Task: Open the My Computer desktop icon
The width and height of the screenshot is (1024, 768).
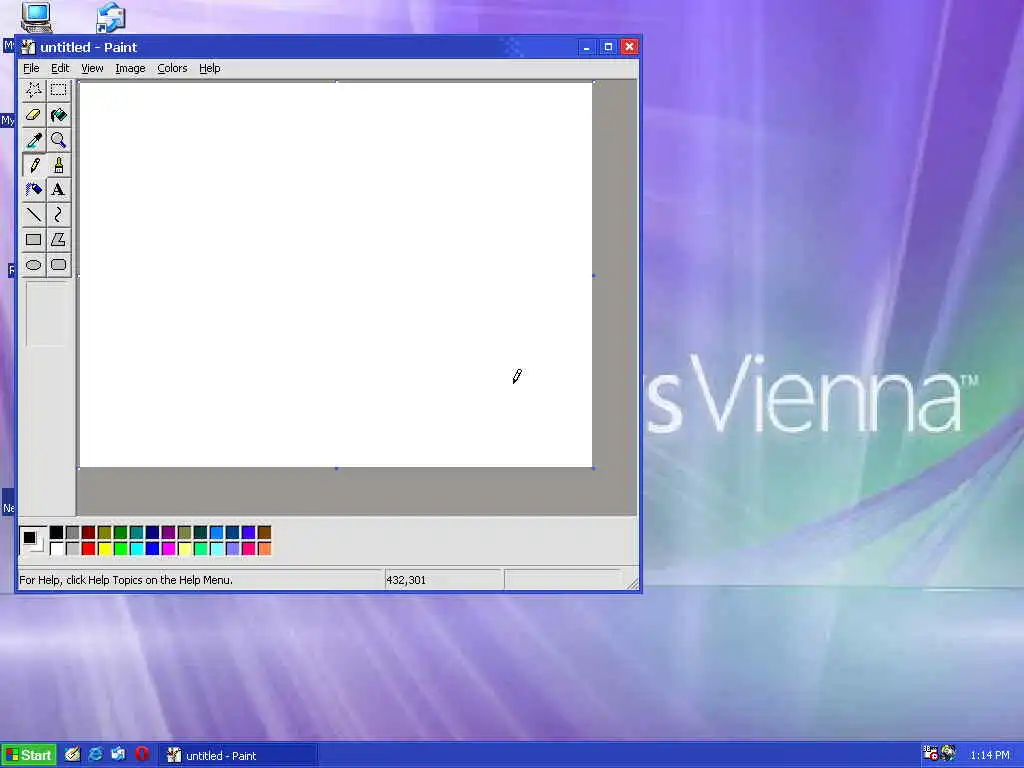Action: [36, 17]
